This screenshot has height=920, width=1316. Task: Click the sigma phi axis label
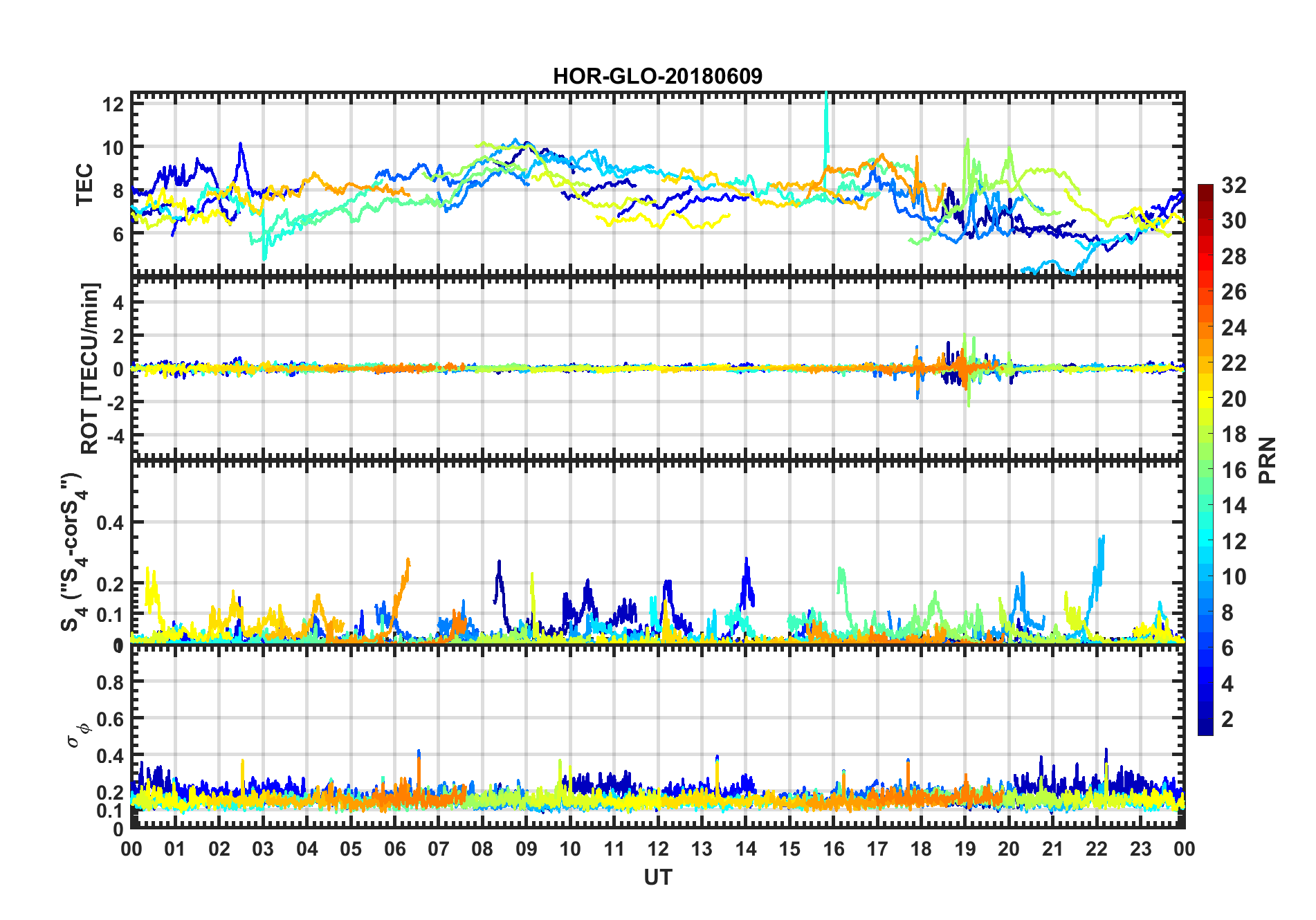click(78, 735)
